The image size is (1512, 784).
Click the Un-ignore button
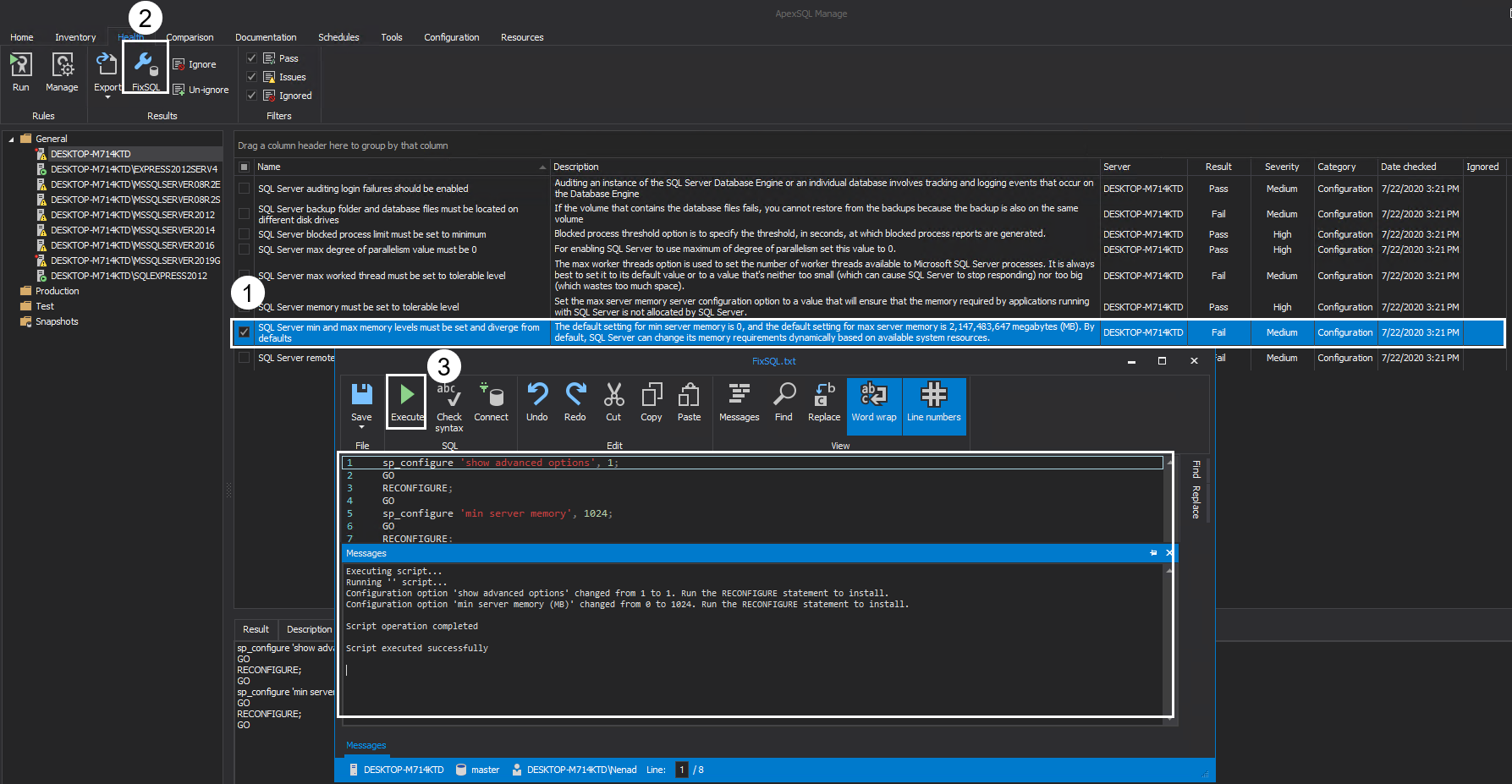coord(201,90)
